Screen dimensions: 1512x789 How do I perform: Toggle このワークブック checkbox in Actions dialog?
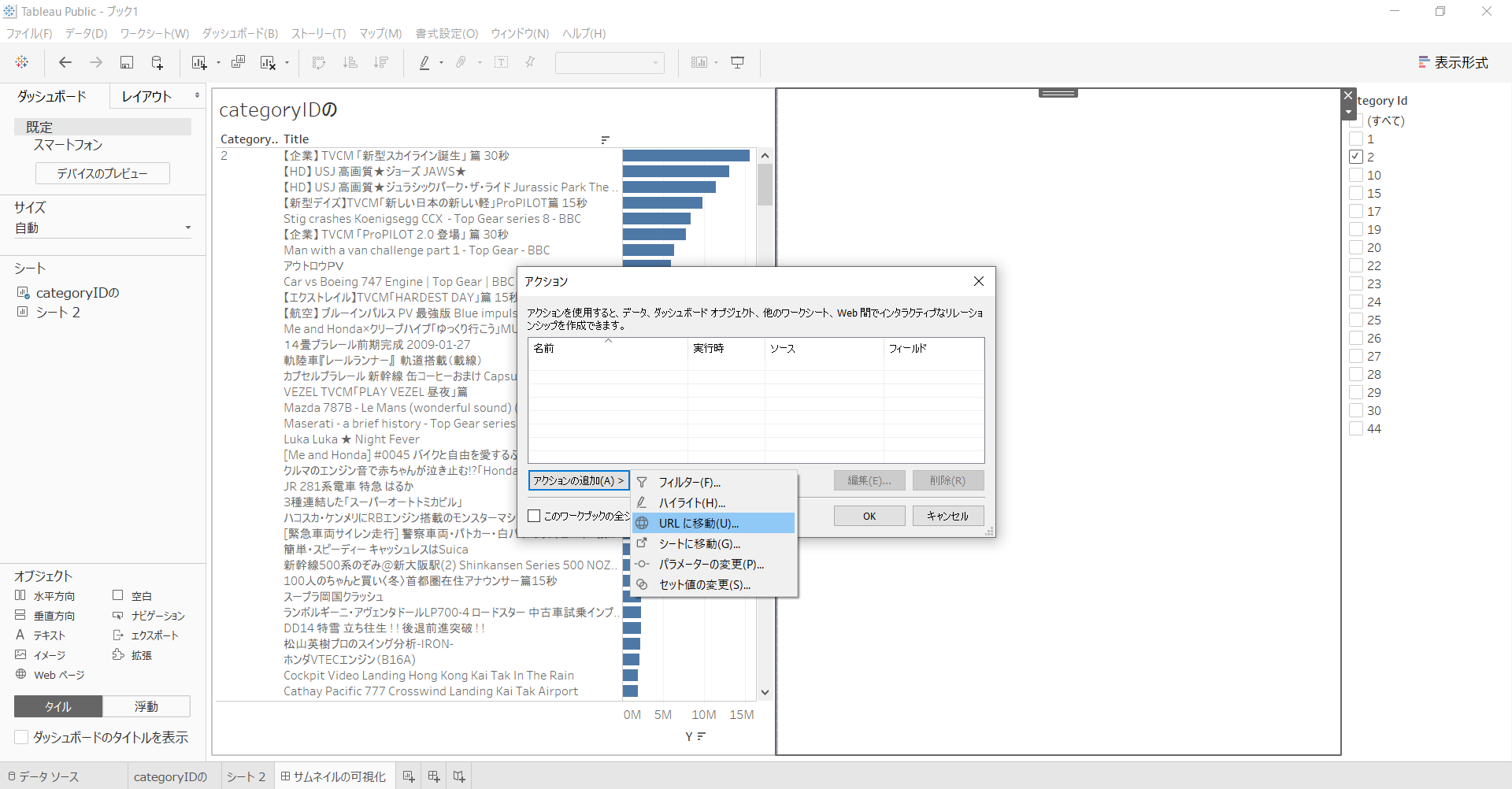point(534,516)
